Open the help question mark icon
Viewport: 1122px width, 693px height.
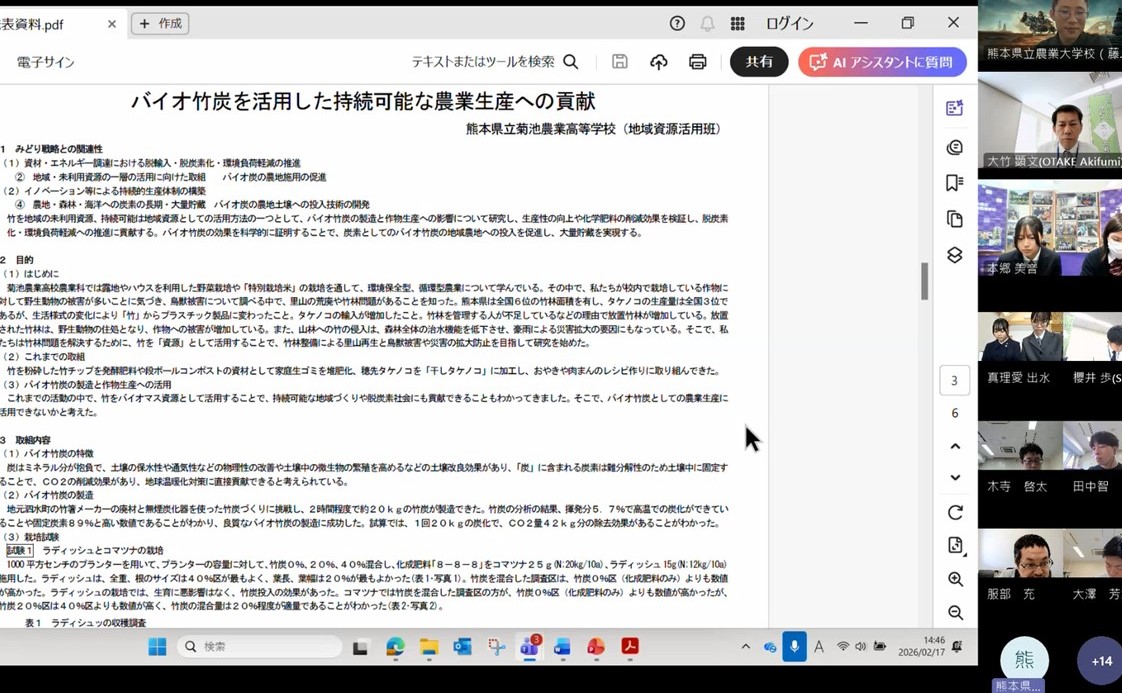click(x=677, y=23)
